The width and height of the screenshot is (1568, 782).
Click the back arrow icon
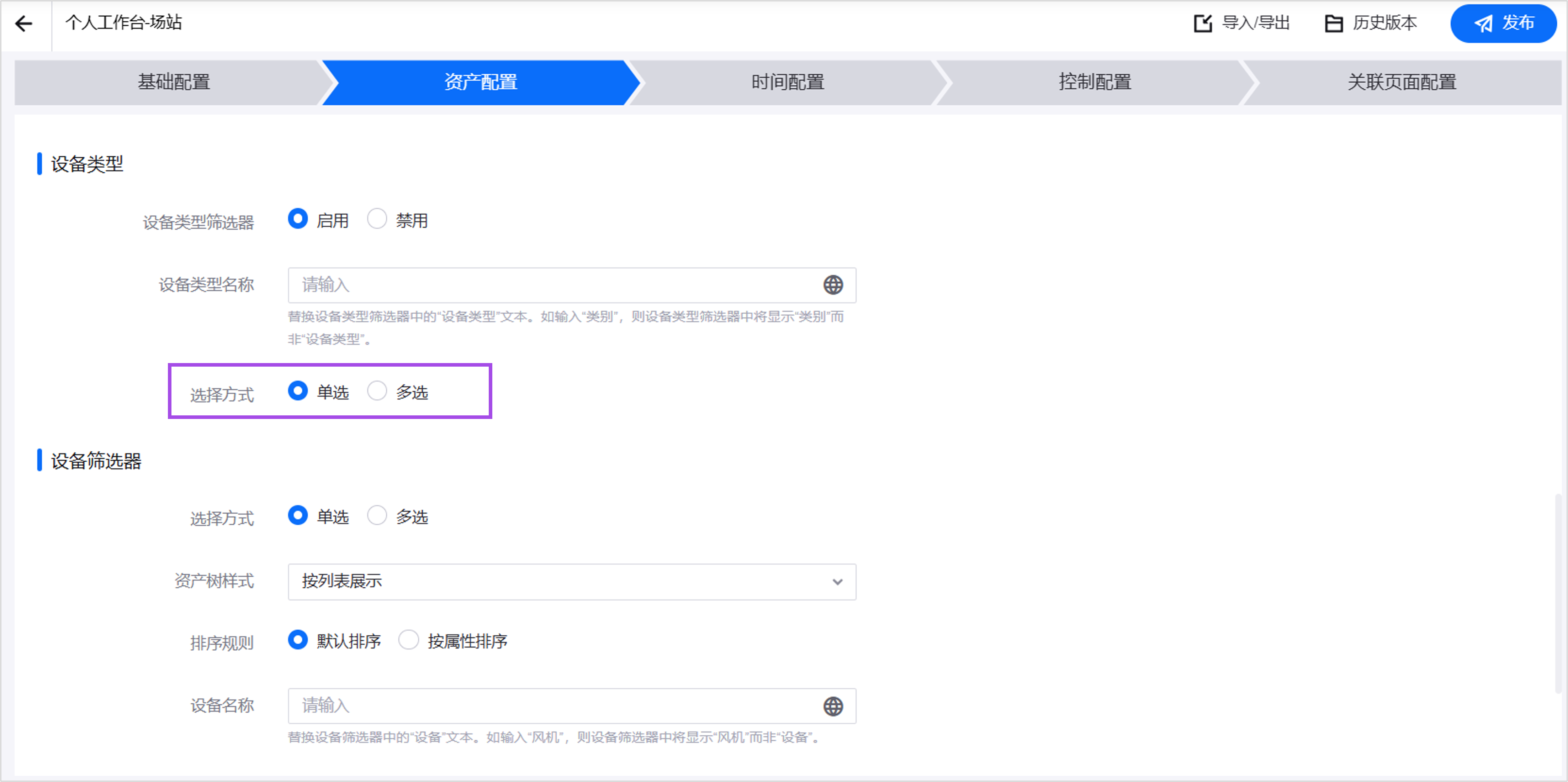[24, 24]
